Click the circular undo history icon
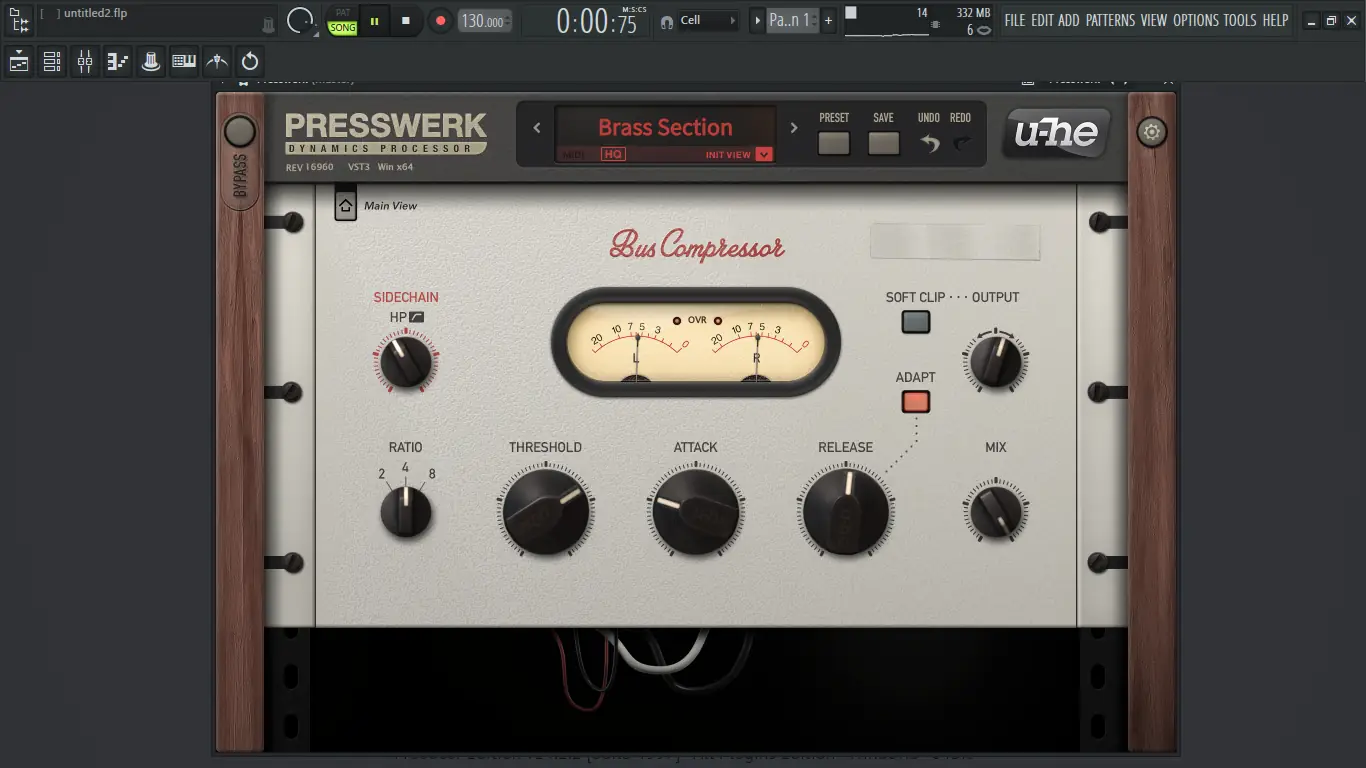Image resolution: width=1366 pixels, height=768 pixels. pyautogui.click(x=250, y=62)
